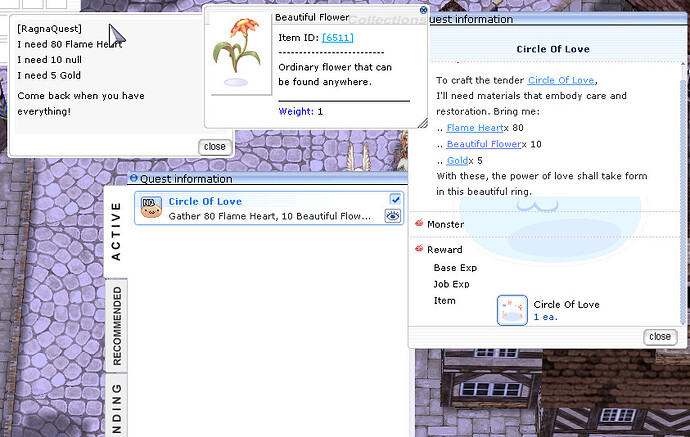The image size is (690, 437).
Task: Click the Circle Of Love reward item icon
Action: (512, 310)
